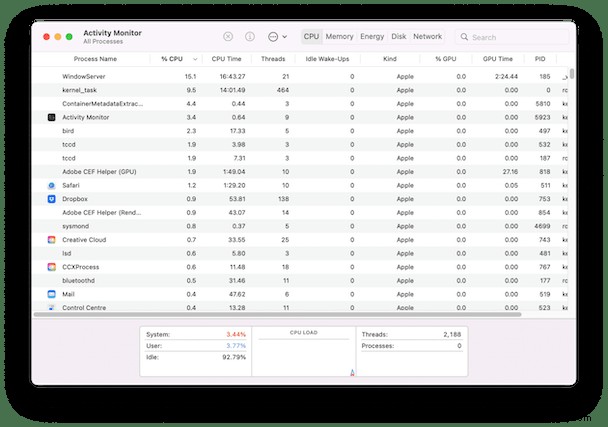
Task: Select the lsd process row
Action: pyautogui.click(x=301, y=253)
